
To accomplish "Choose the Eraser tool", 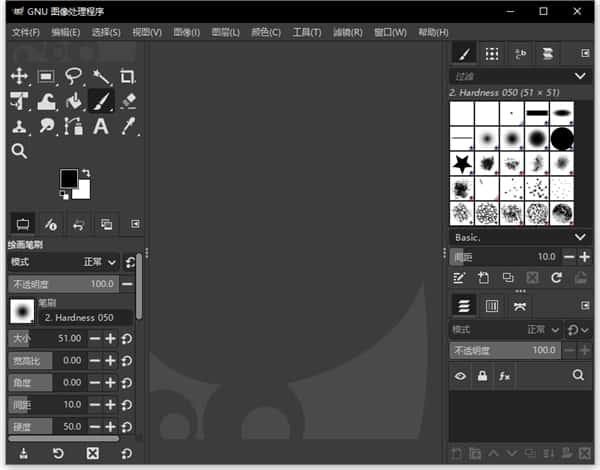I will (x=128, y=101).
